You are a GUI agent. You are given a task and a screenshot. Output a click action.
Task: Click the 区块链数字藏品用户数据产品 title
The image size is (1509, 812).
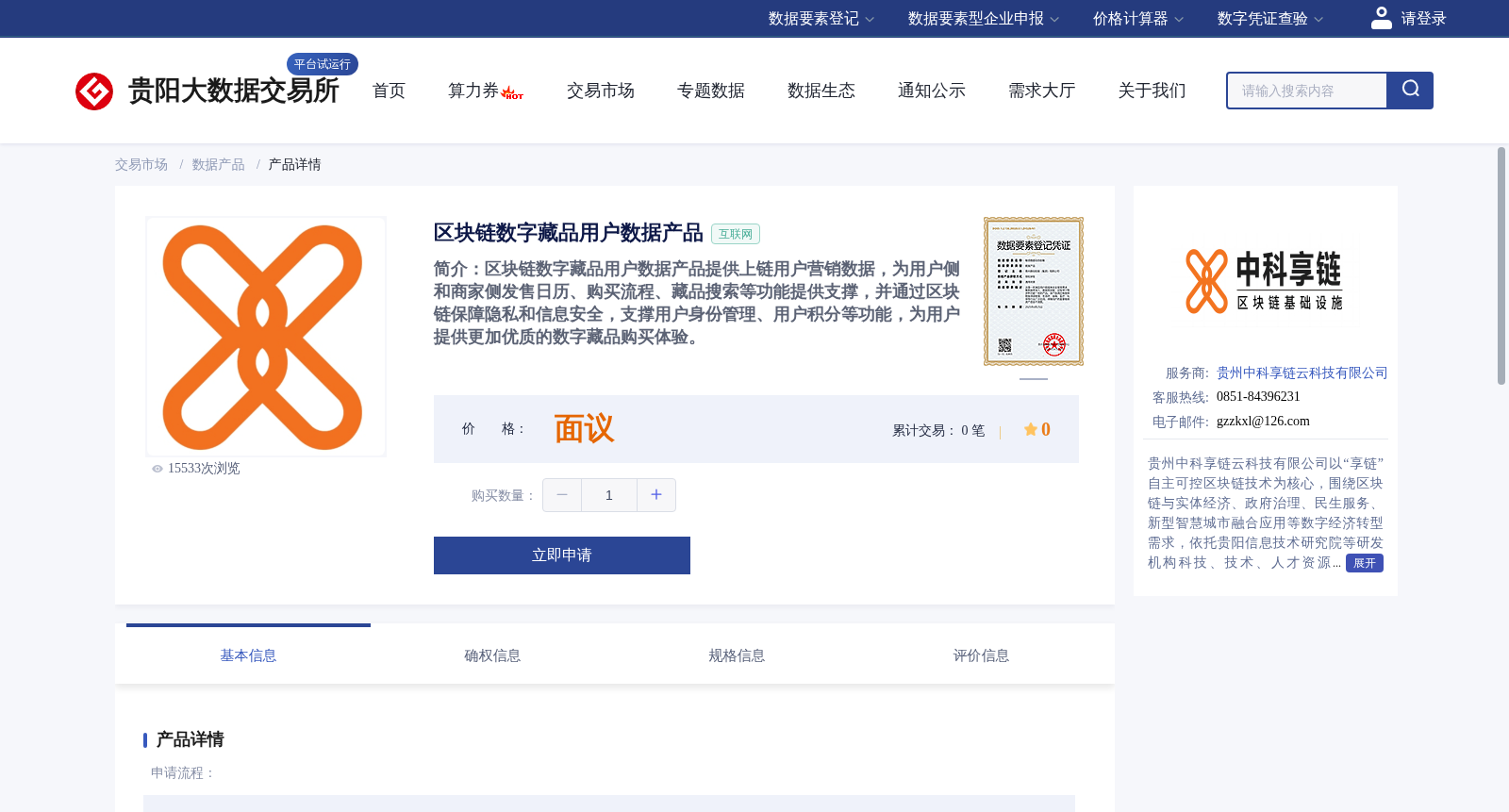(x=569, y=233)
